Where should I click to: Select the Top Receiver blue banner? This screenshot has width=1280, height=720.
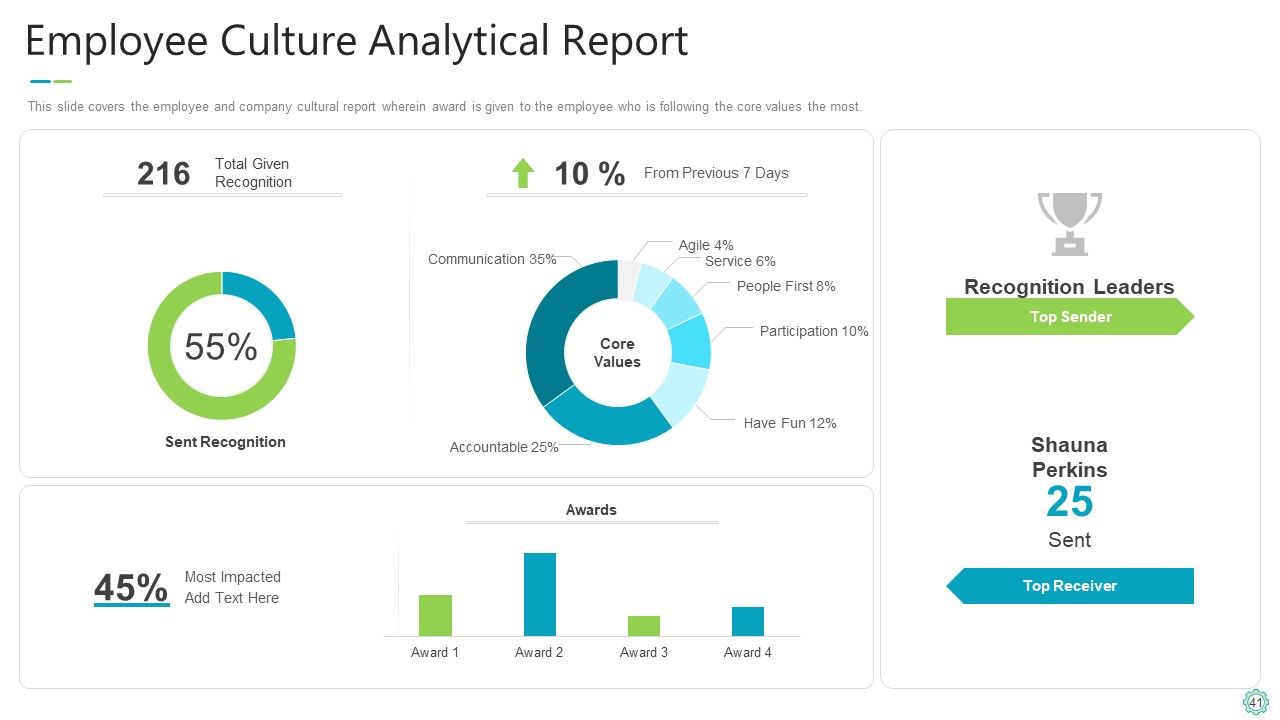(x=1070, y=586)
